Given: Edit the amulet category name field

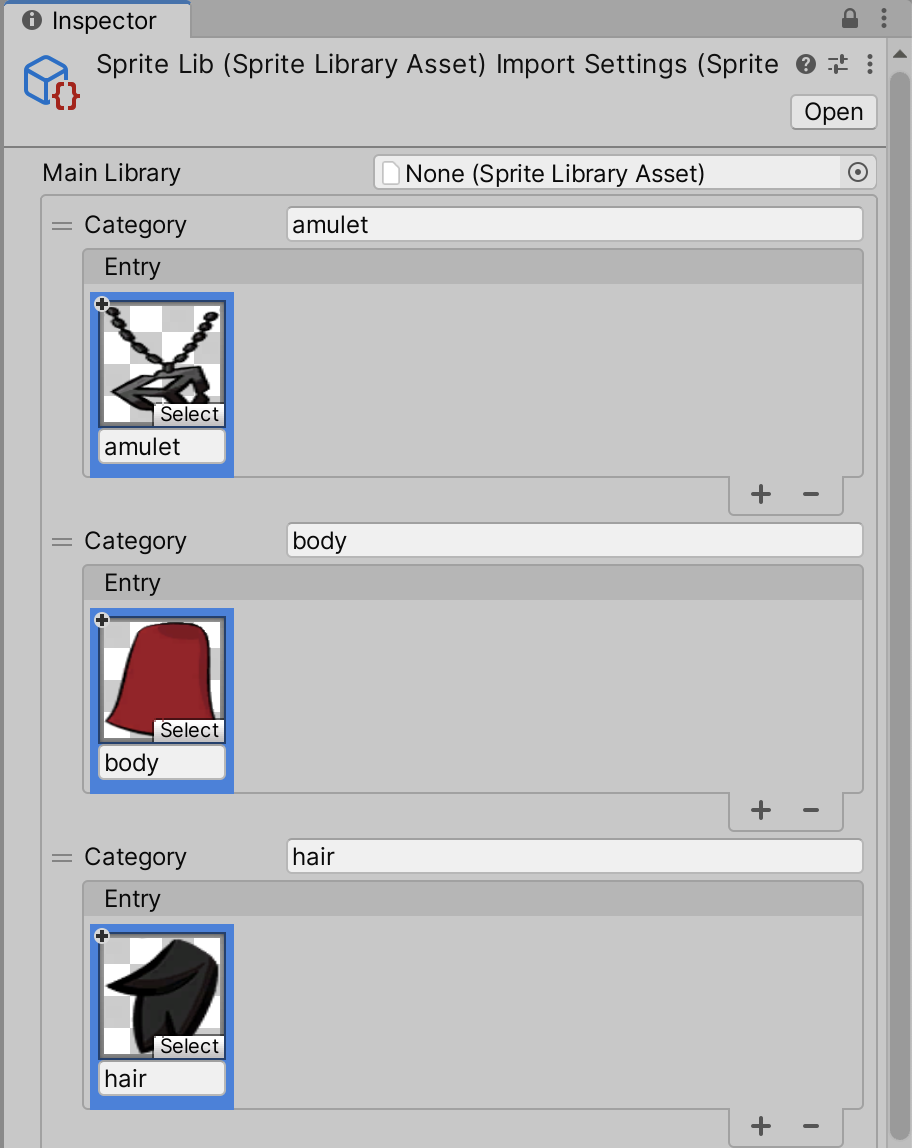Looking at the screenshot, I should pyautogui.click(x=574, y=225).
